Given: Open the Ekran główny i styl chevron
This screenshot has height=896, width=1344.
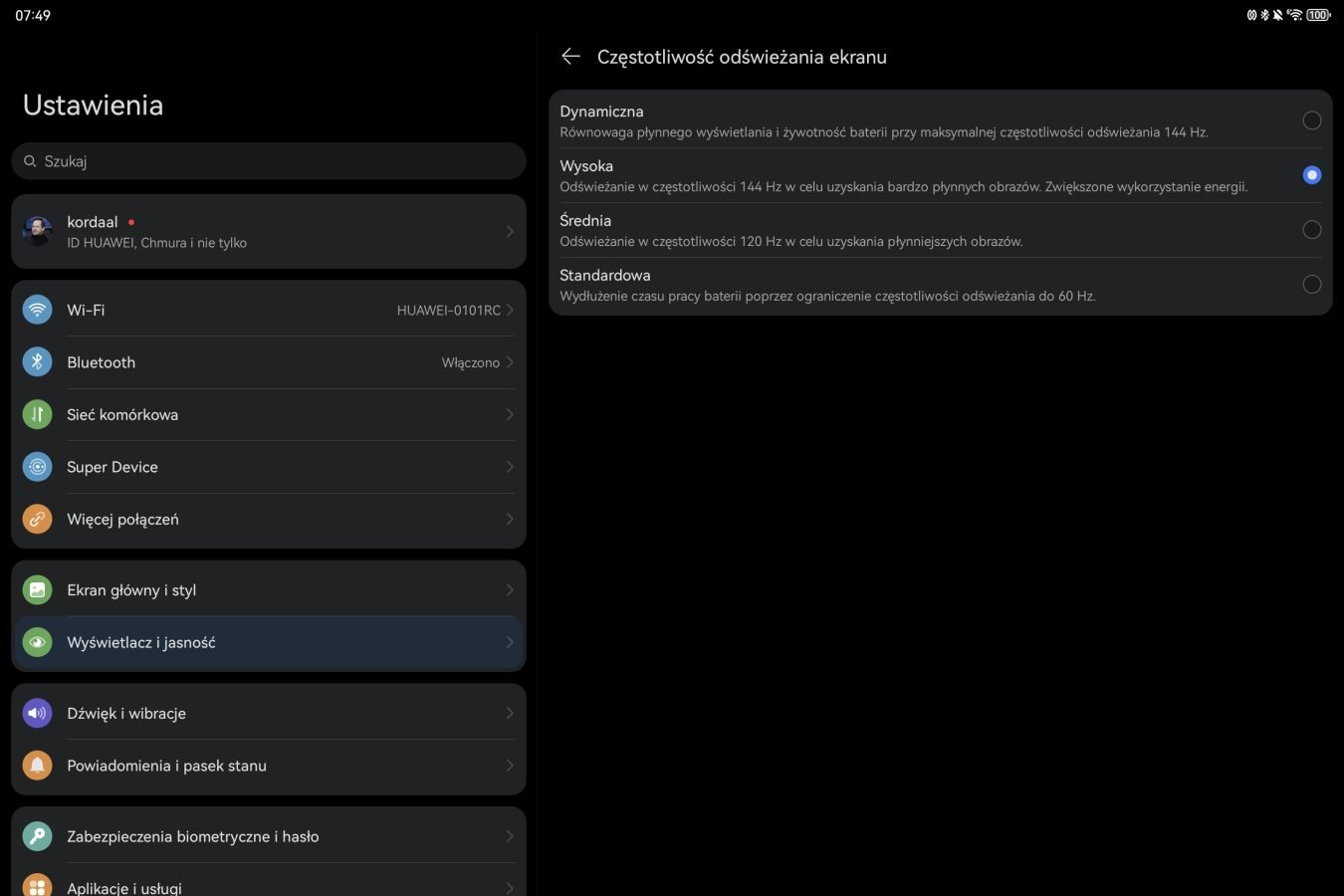Looking at the screenshot, I should 510,590.
